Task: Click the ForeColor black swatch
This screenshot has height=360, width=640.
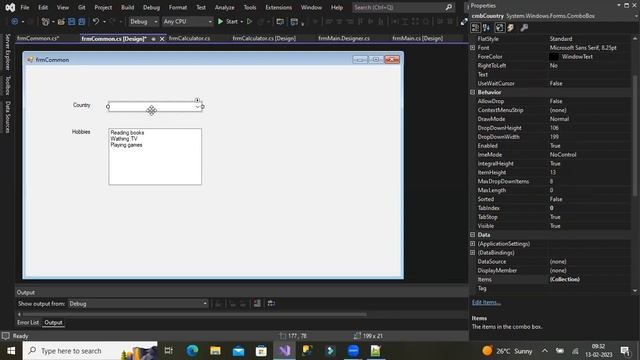Action: [554, 57]
